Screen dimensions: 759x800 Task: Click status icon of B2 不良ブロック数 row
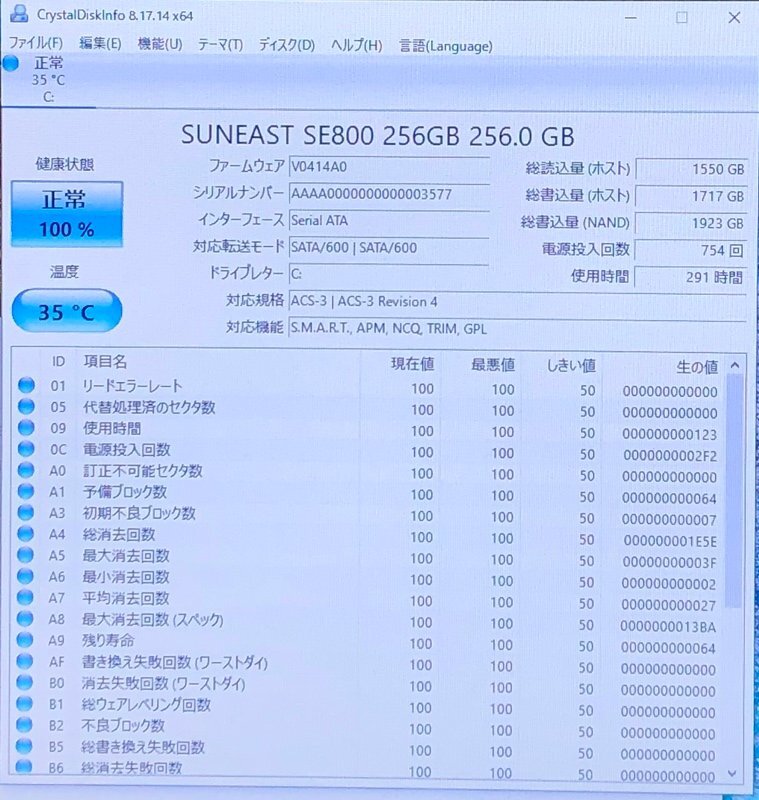24,724
